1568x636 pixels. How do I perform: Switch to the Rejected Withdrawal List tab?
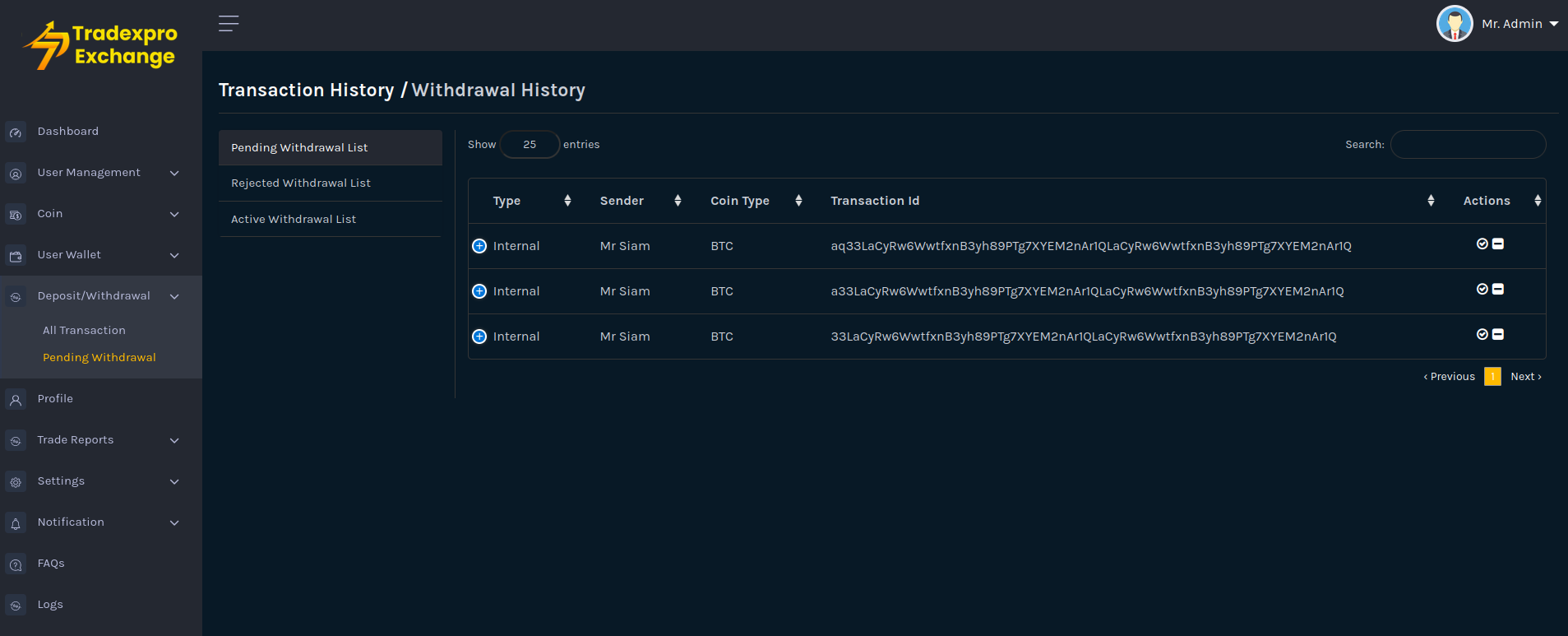click(x=301, y=183)
